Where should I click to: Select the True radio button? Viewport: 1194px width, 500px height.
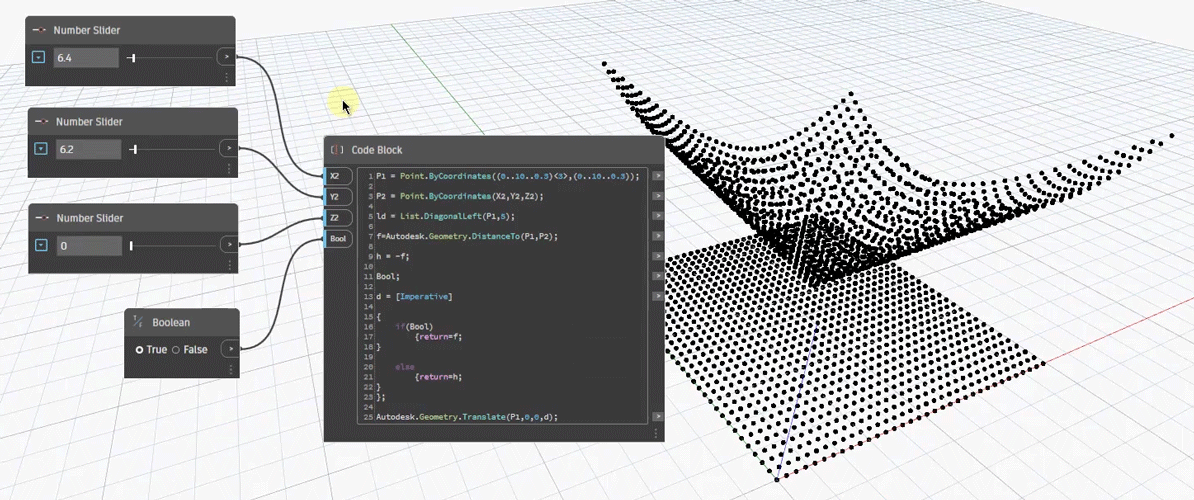coord(139,350)
